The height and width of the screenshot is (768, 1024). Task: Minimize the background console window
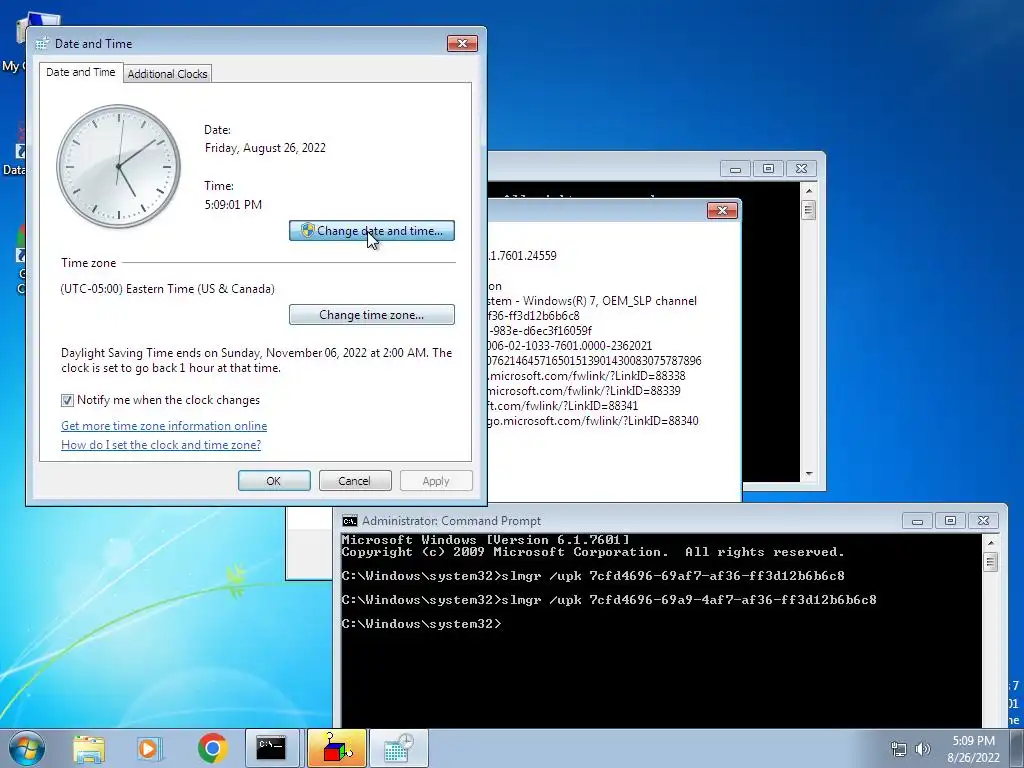pyautogui.click(x=735, y=169)
